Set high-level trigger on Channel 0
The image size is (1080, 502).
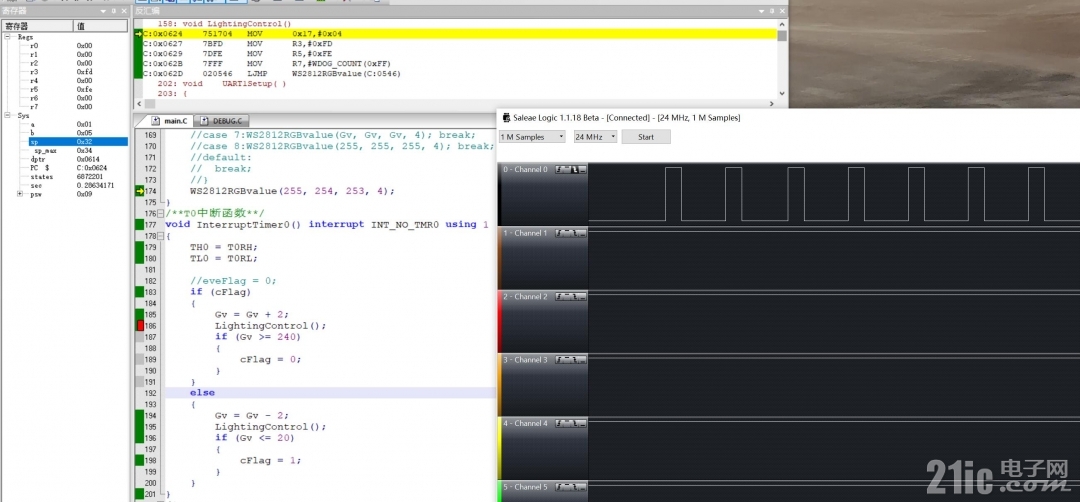[x=567, y=169]
